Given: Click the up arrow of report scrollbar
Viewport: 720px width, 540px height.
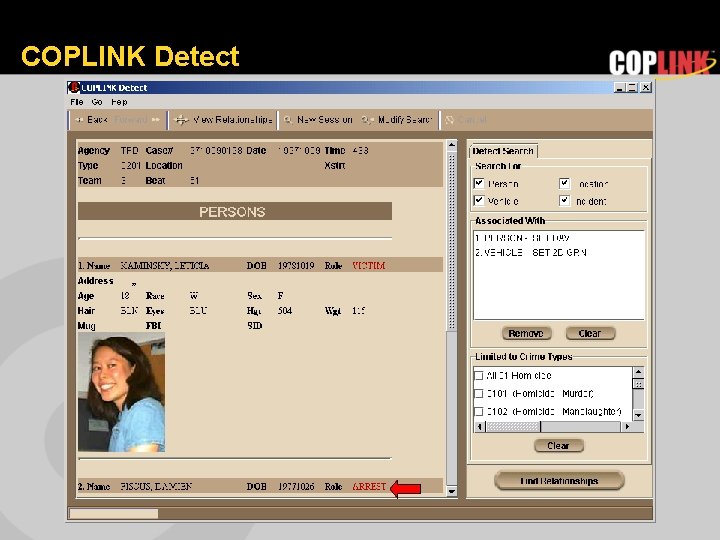Looking at the screenshot, I should pos(451,145).
